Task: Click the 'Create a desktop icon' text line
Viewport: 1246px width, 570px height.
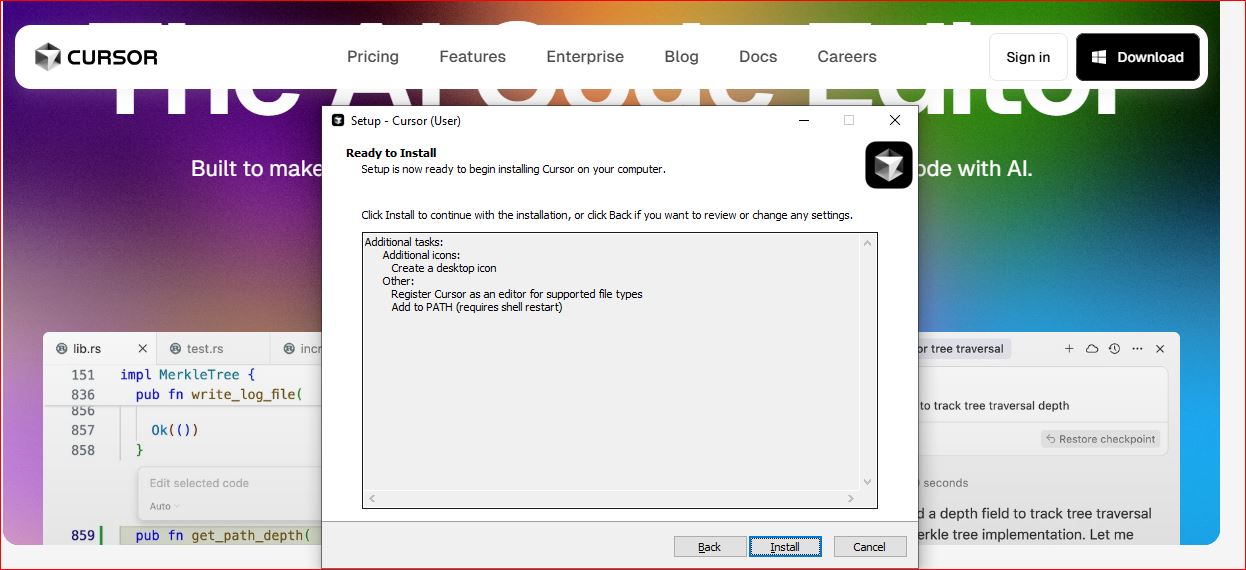Action: pyautogui.click(x=443, y=268)
